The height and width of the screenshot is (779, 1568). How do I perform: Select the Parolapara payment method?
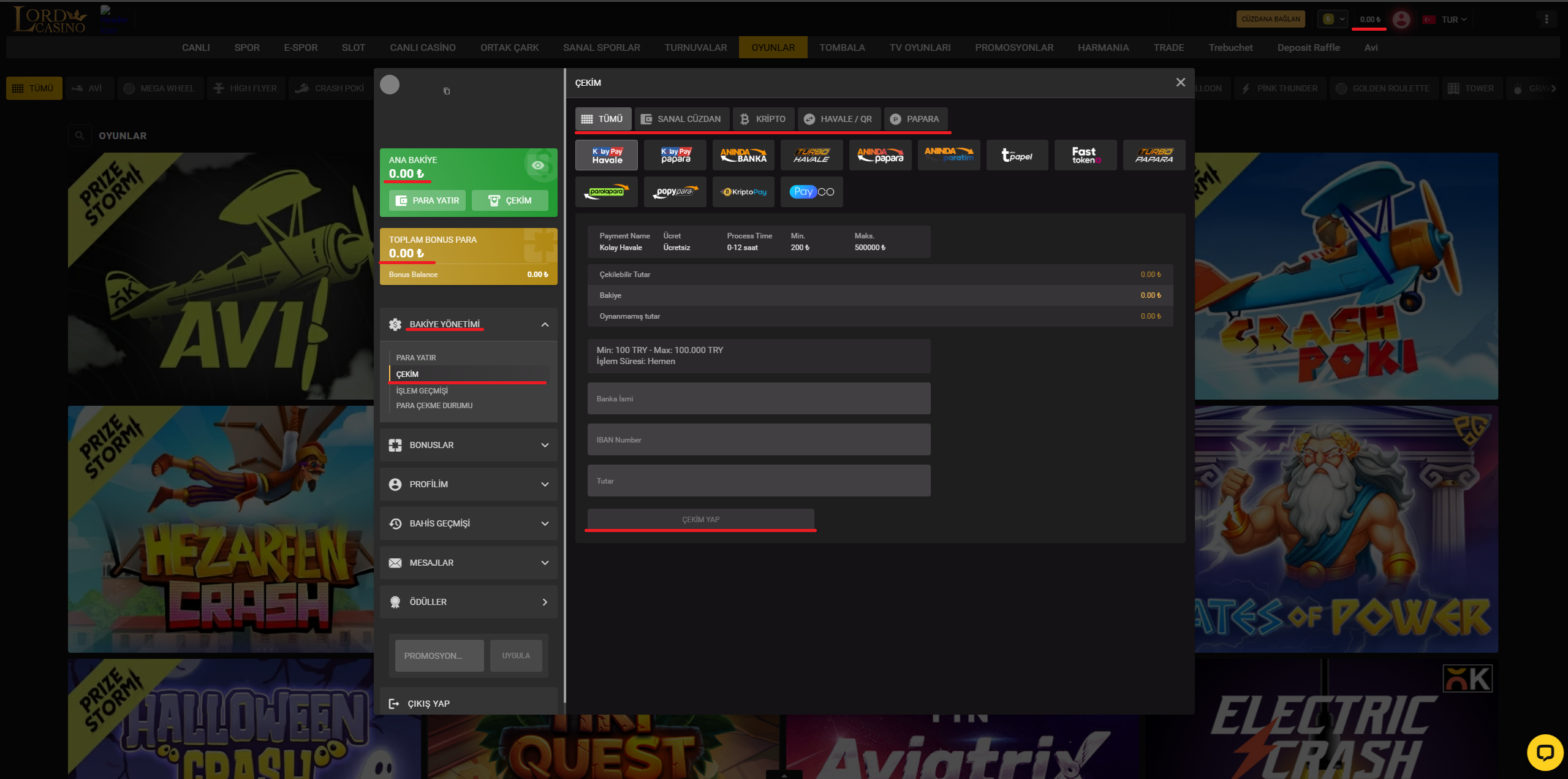click(606, 192)
